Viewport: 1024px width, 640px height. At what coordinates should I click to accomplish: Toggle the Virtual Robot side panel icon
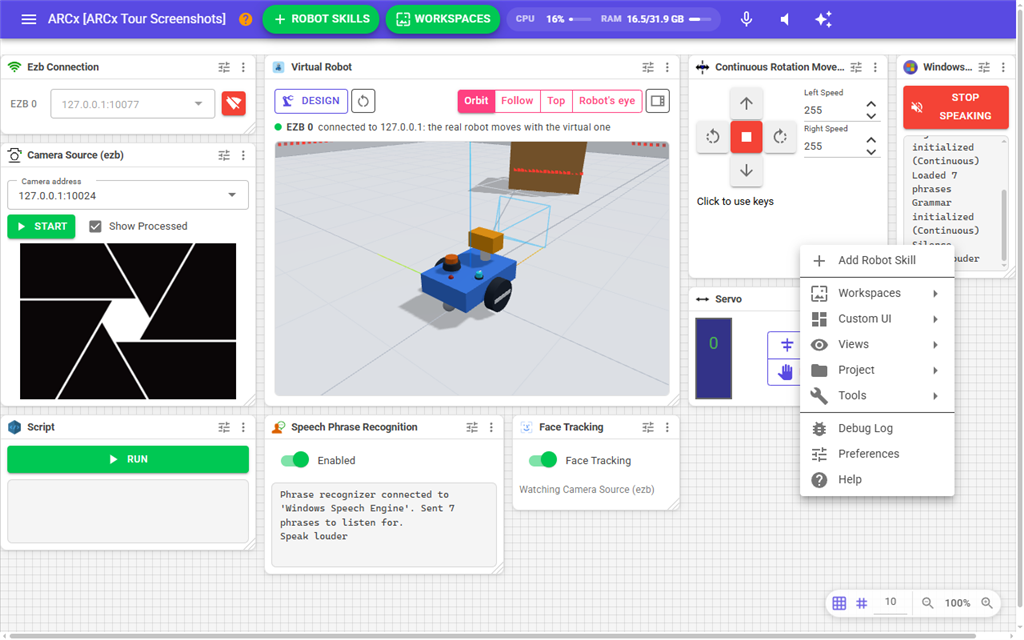(658, 101)
